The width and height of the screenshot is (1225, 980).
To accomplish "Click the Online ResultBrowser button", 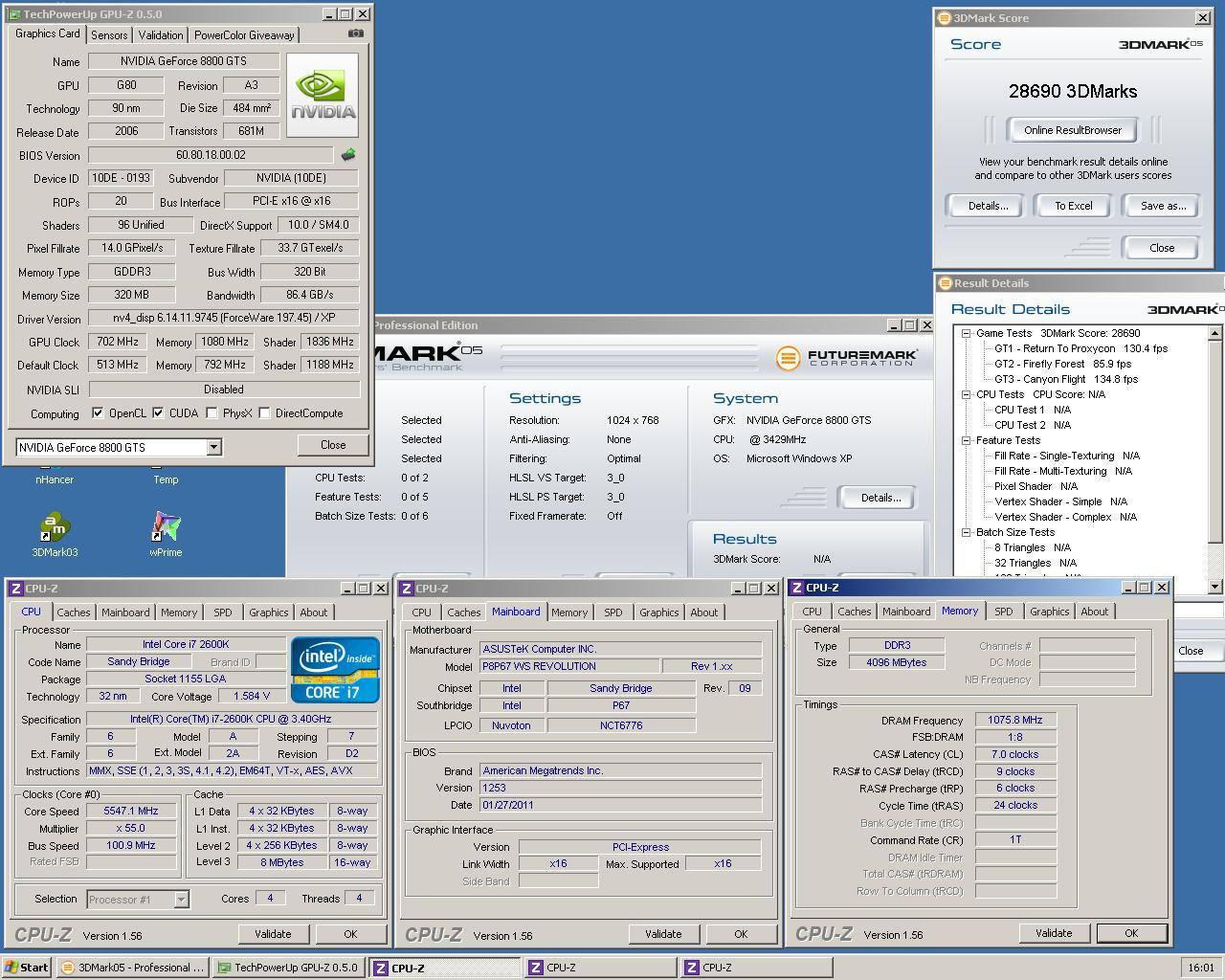I will tap(1072, 130).
